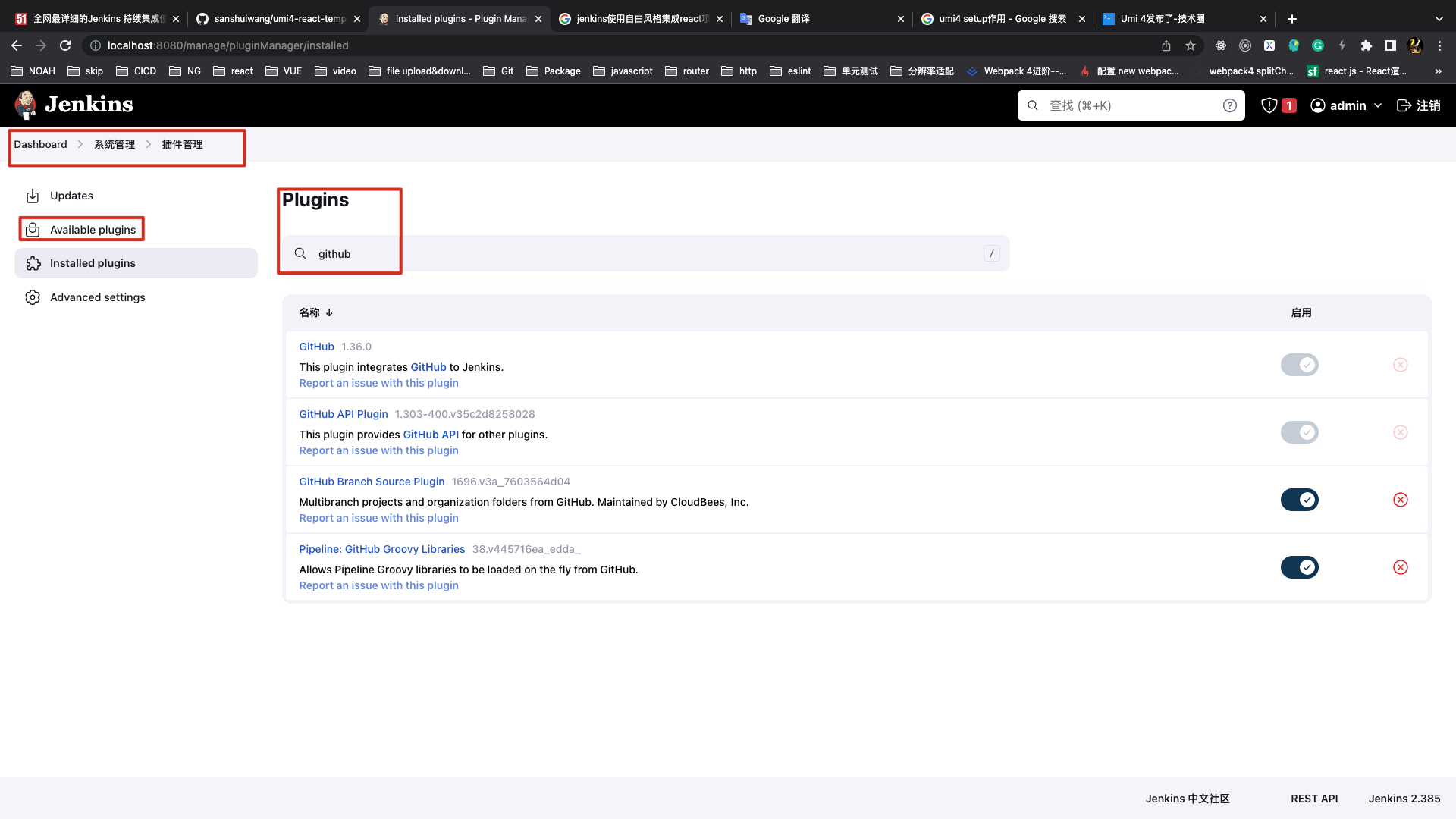Click the Advanced settings gear icon
Viewport: 1456px width, 819px height.
coord(33,297)
